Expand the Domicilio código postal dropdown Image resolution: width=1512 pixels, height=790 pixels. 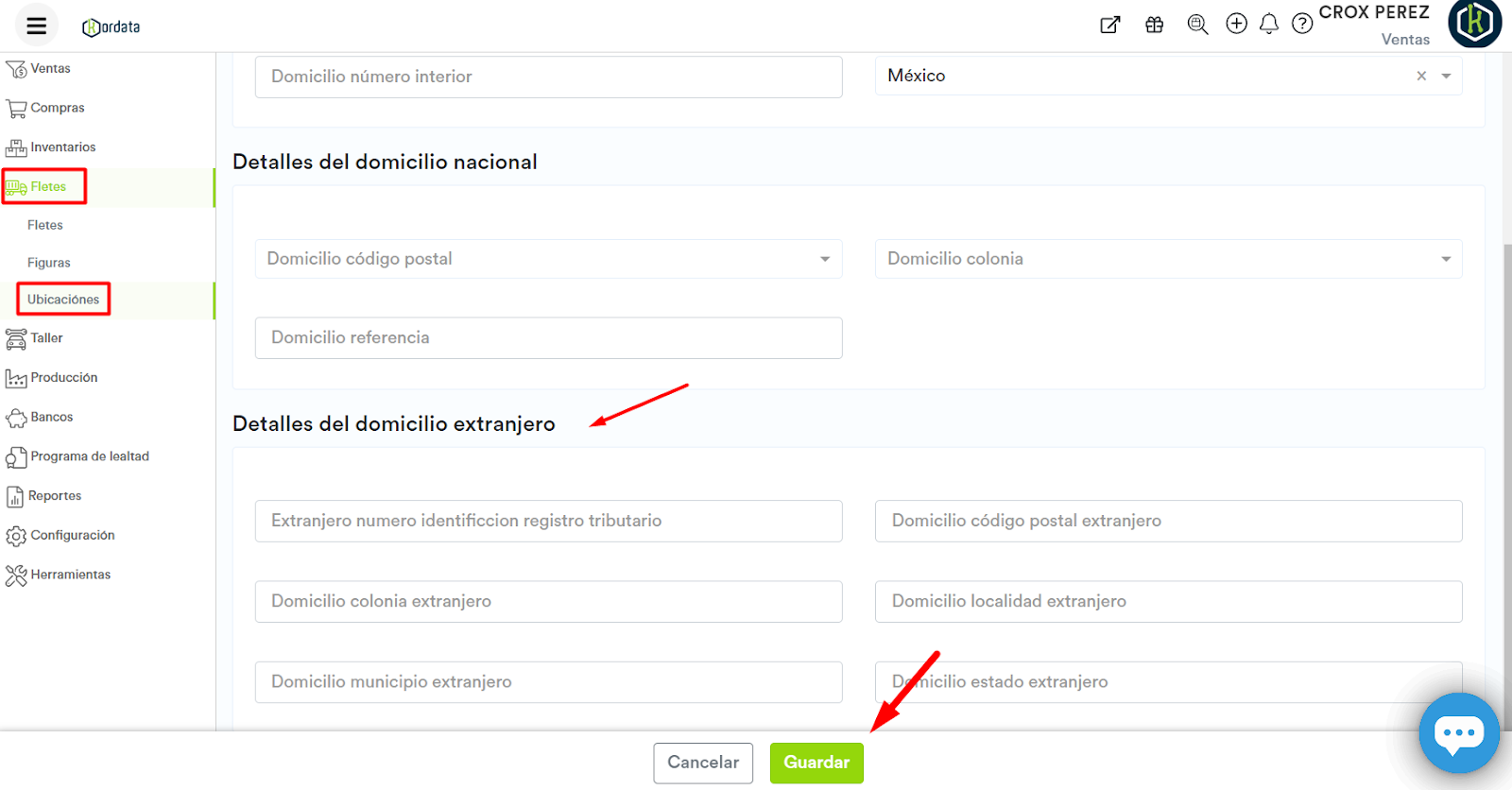[x=825, y=259]
